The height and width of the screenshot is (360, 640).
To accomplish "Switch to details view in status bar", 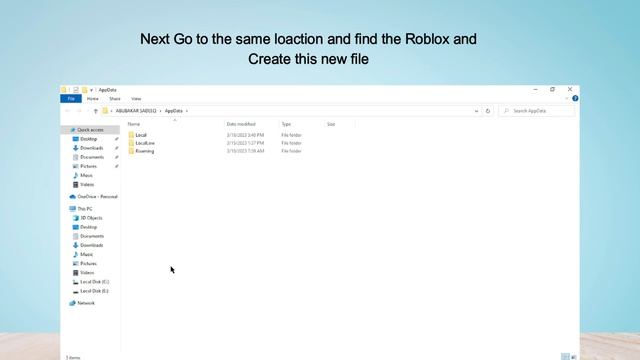I will (565, 357).
